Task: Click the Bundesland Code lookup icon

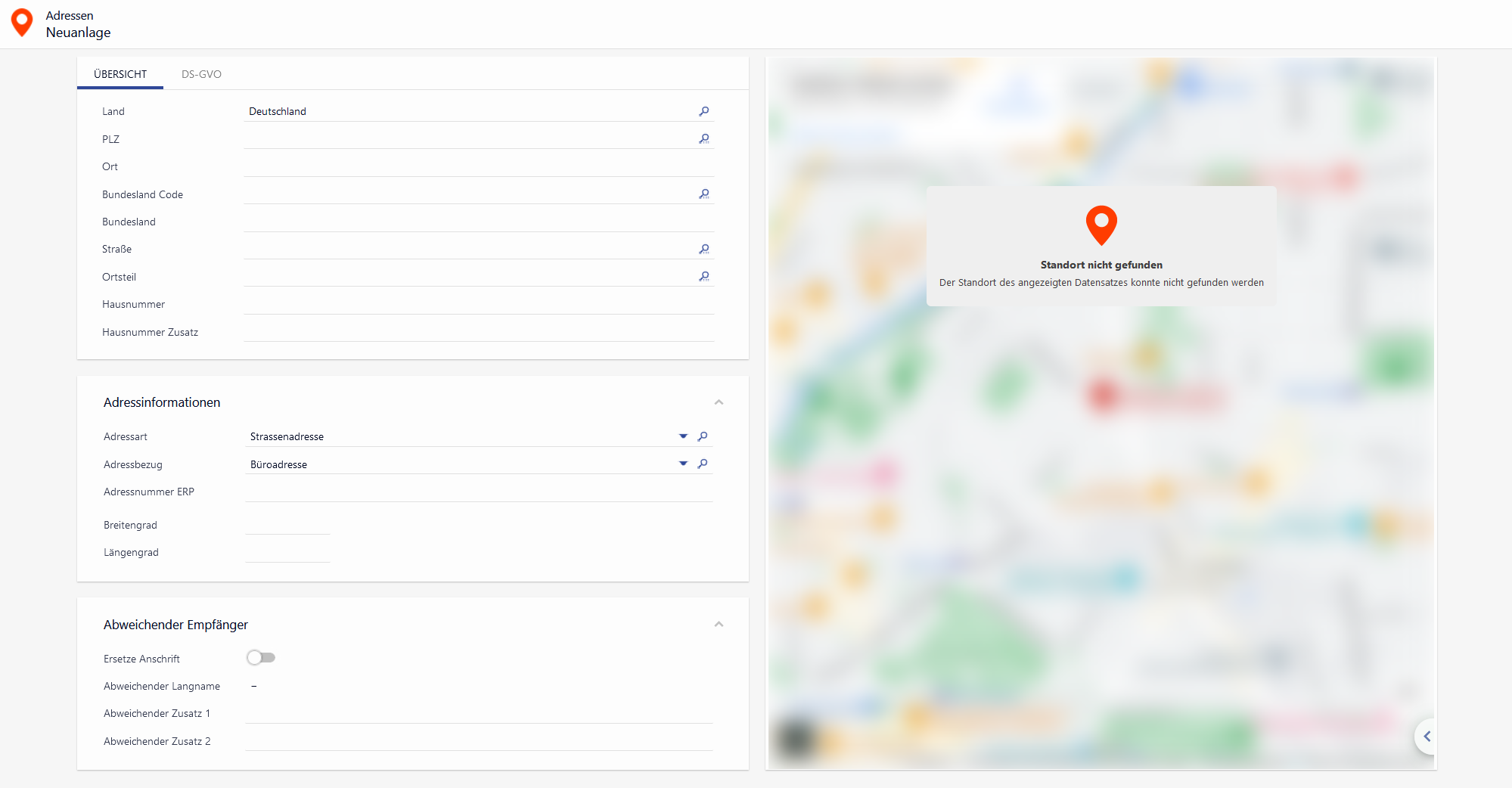Action: (x=703, y=194)
